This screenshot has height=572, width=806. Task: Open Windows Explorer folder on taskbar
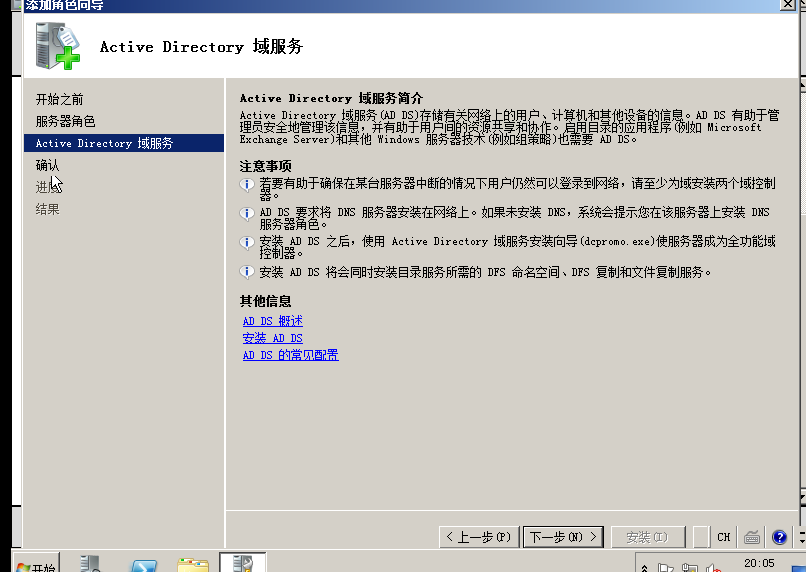tap(193, 565)
